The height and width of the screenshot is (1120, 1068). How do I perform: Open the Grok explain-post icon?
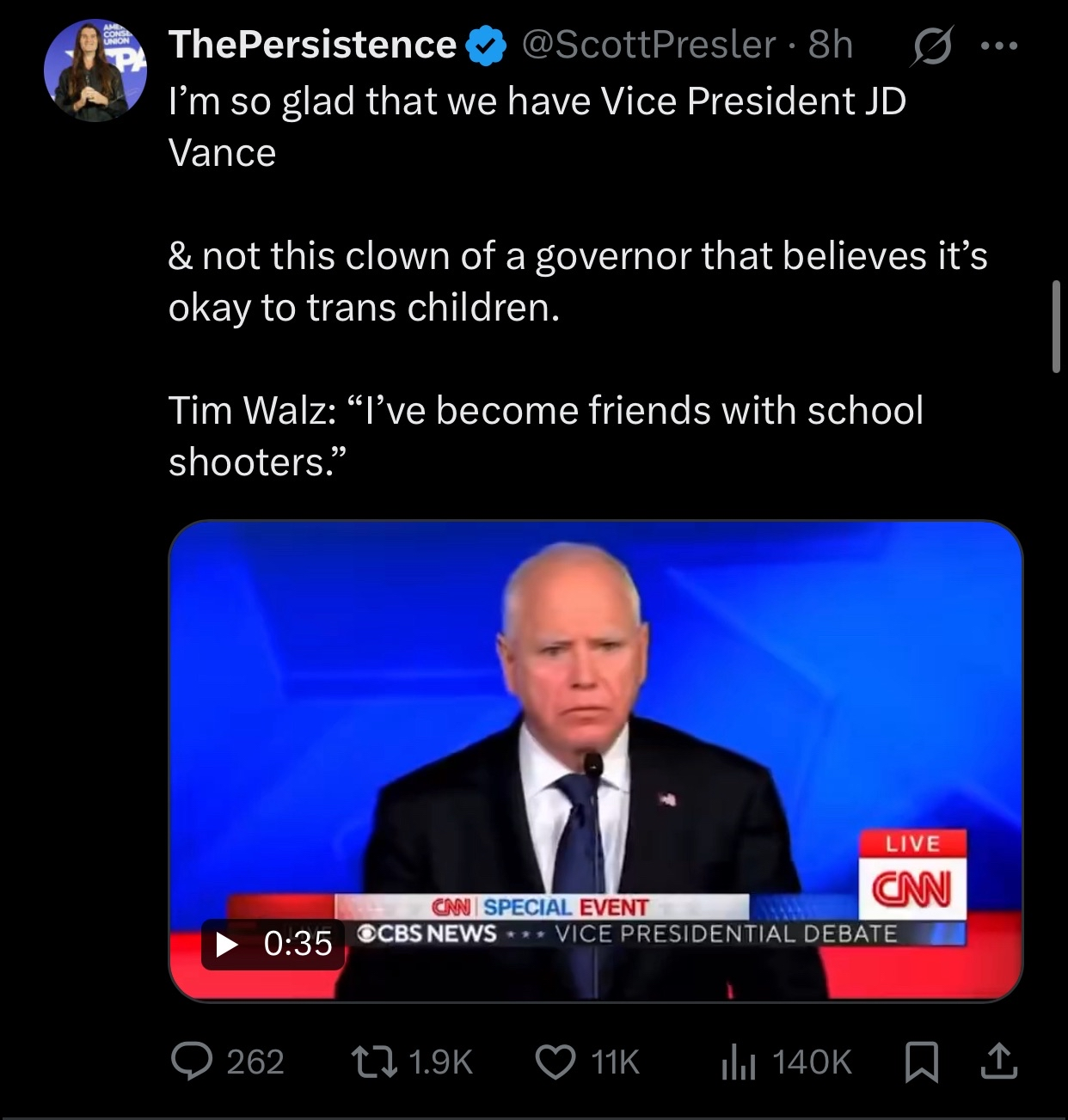(x=930, y=46)
